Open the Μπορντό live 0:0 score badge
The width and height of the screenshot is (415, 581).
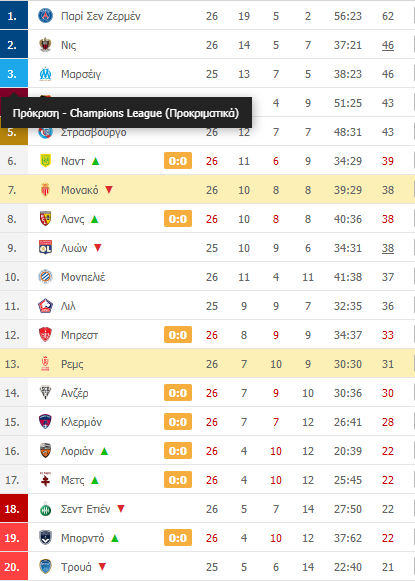click(178, 538)
